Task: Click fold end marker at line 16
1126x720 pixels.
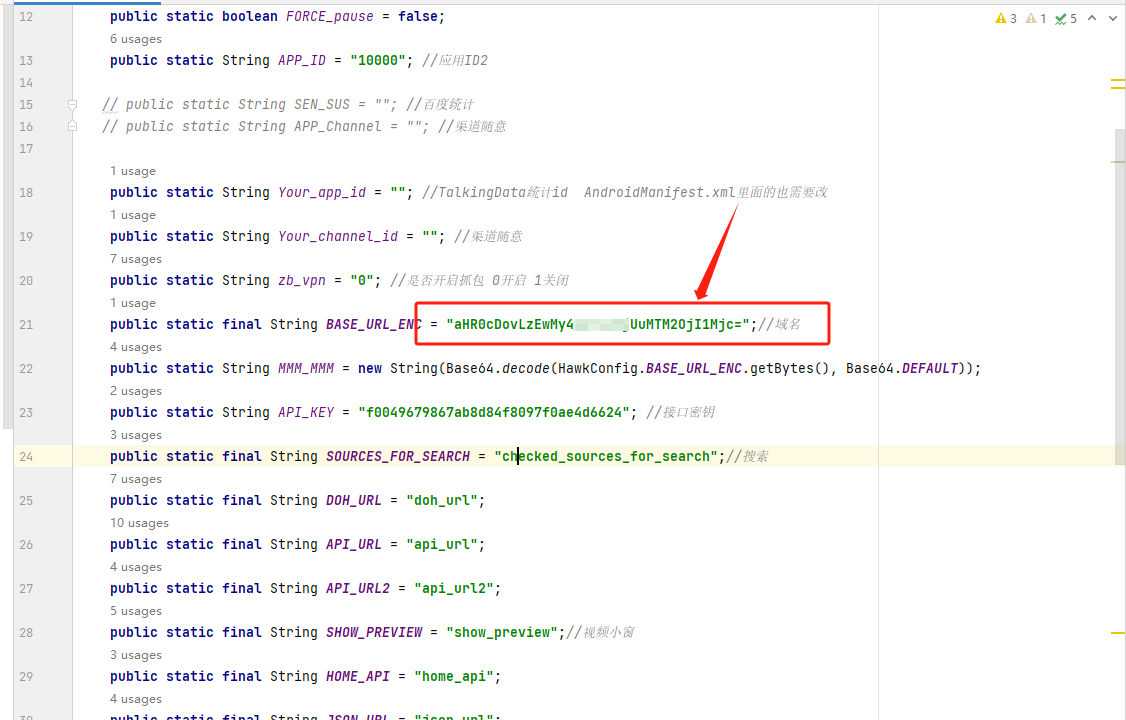Action: (73, 126)
